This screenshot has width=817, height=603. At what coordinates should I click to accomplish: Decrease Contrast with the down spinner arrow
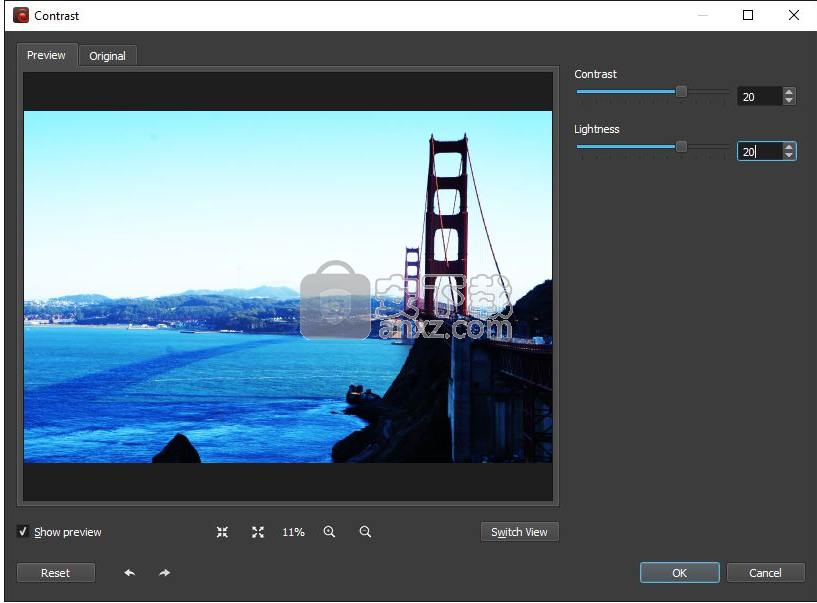coord(789,101)
